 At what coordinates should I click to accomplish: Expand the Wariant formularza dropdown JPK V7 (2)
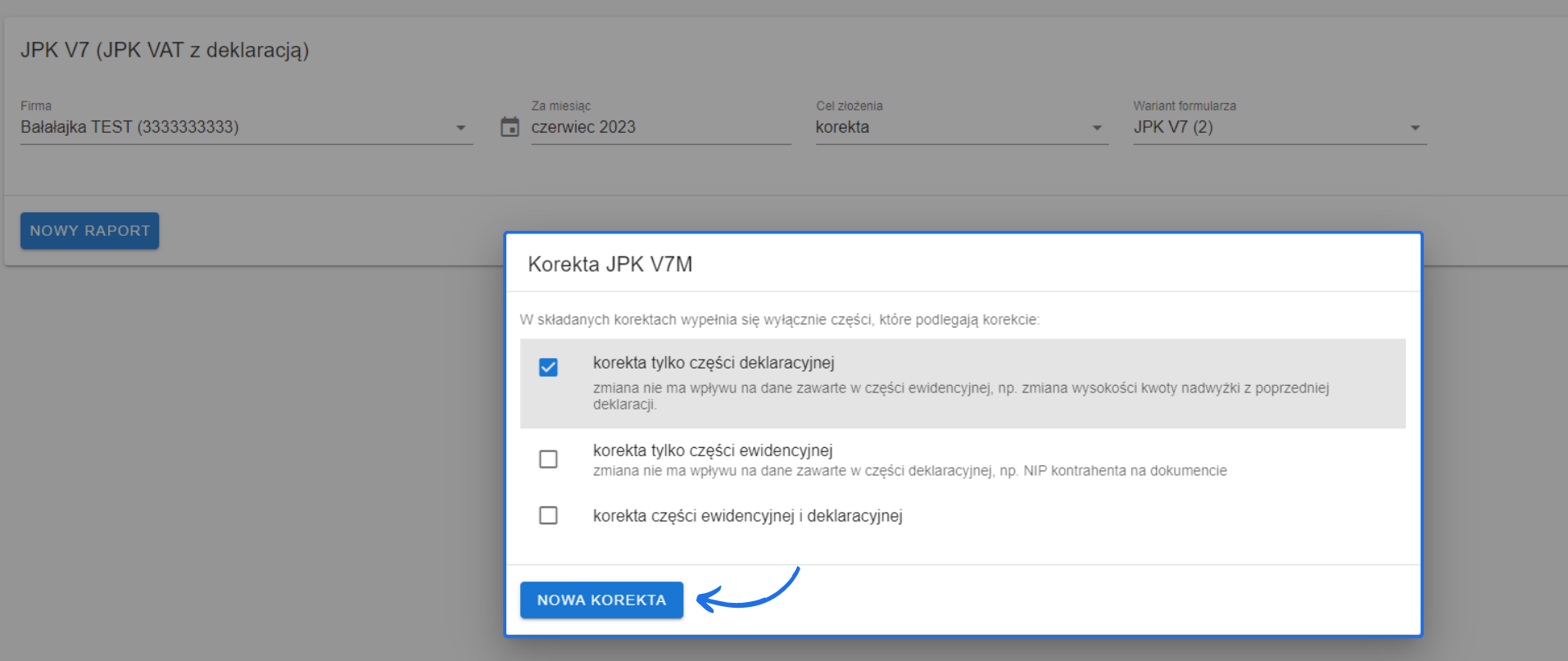(1280, 128)
